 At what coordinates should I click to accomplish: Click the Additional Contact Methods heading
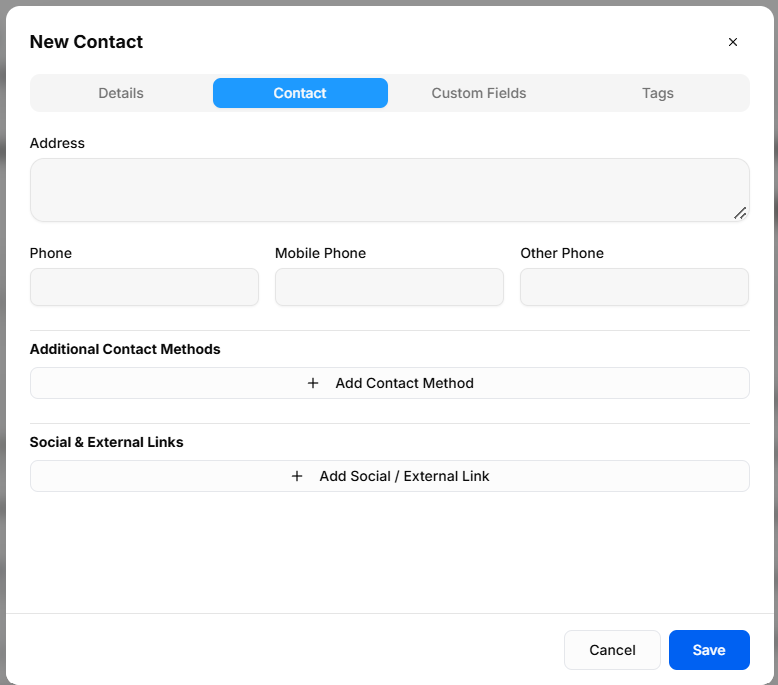(125, 349)
